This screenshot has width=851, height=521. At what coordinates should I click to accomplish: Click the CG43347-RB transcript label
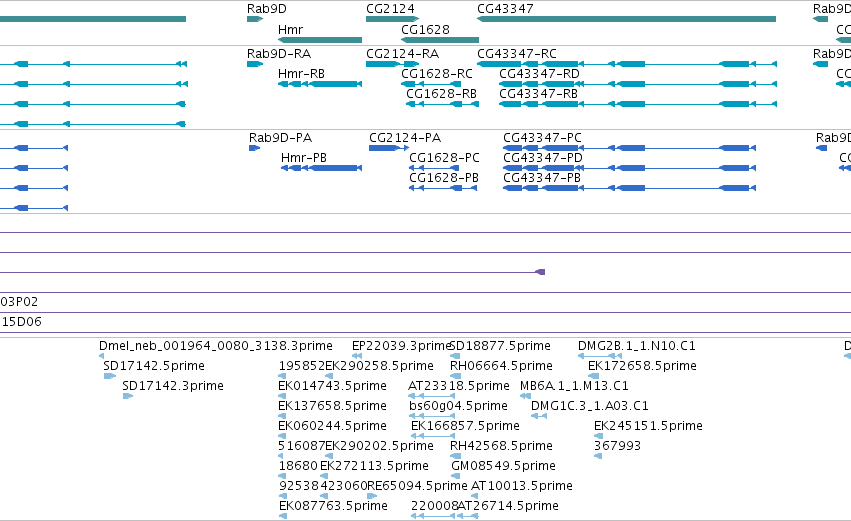coord(538,94)
